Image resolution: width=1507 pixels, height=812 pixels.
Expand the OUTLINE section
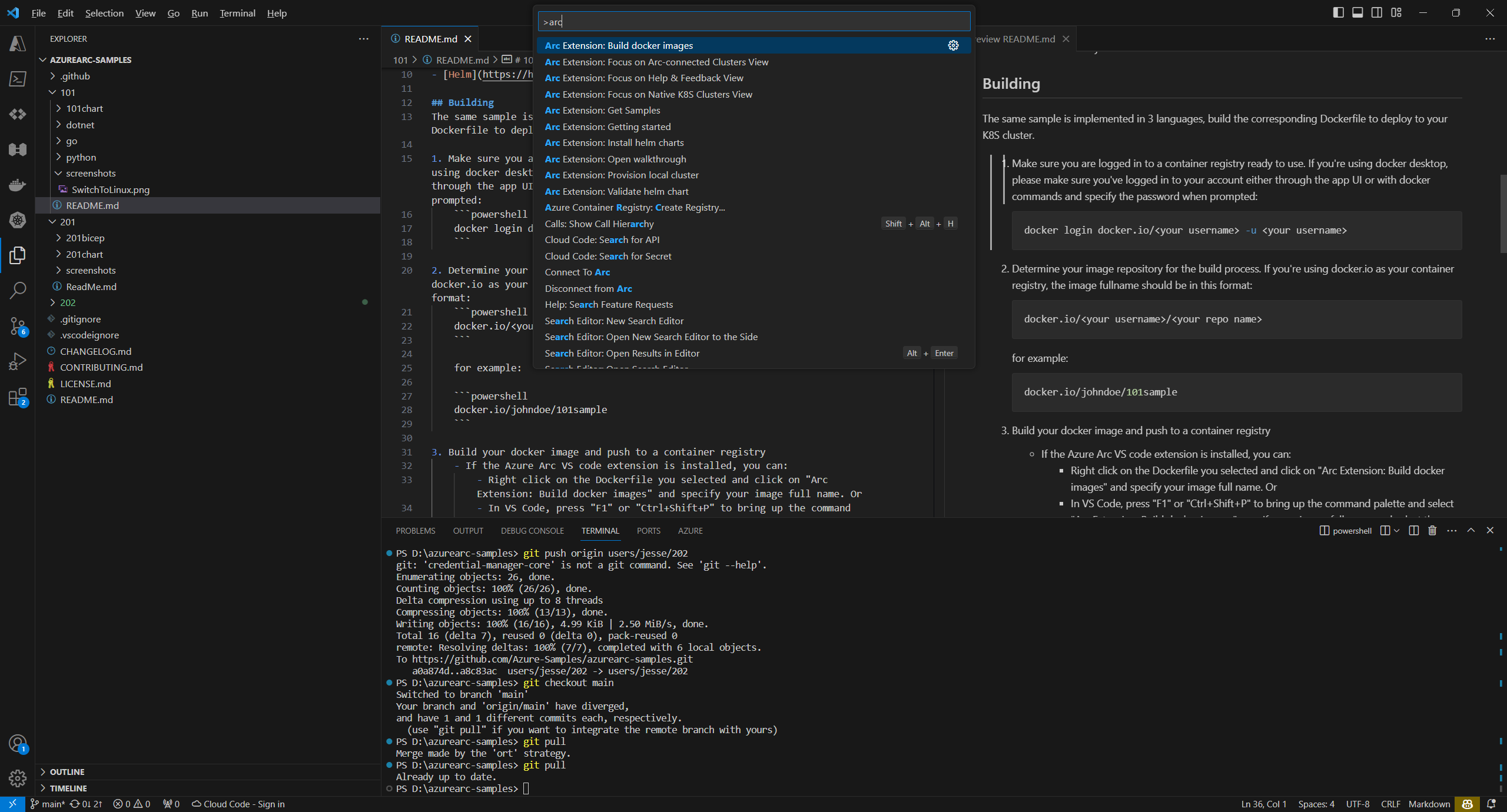click(x=67, y=771)
